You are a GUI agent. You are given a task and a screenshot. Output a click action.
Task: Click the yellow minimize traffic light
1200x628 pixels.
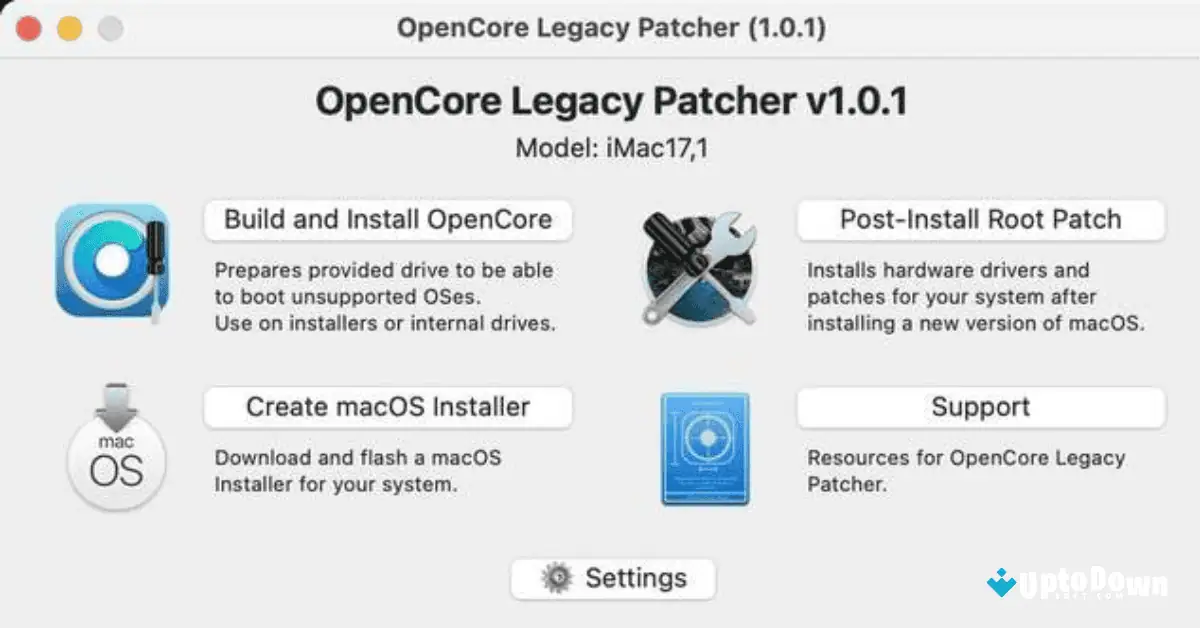click(x=67, y=29)
